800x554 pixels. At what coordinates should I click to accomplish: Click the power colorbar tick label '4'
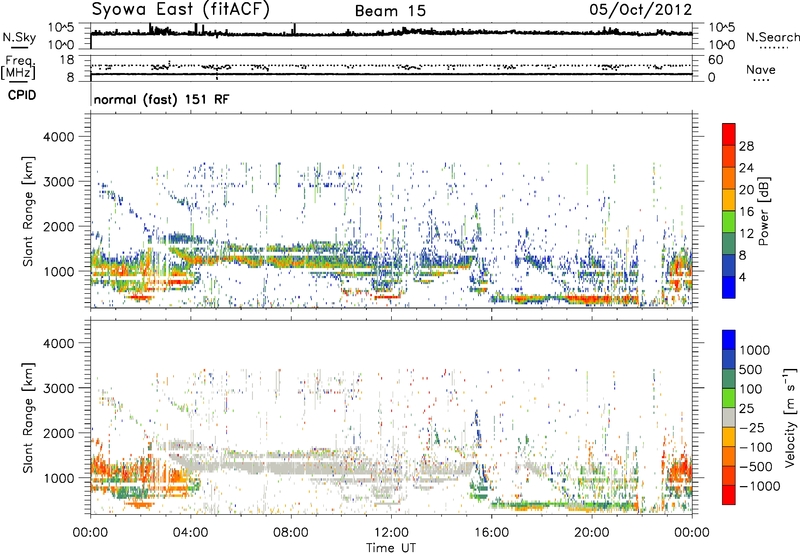[742, 277]
